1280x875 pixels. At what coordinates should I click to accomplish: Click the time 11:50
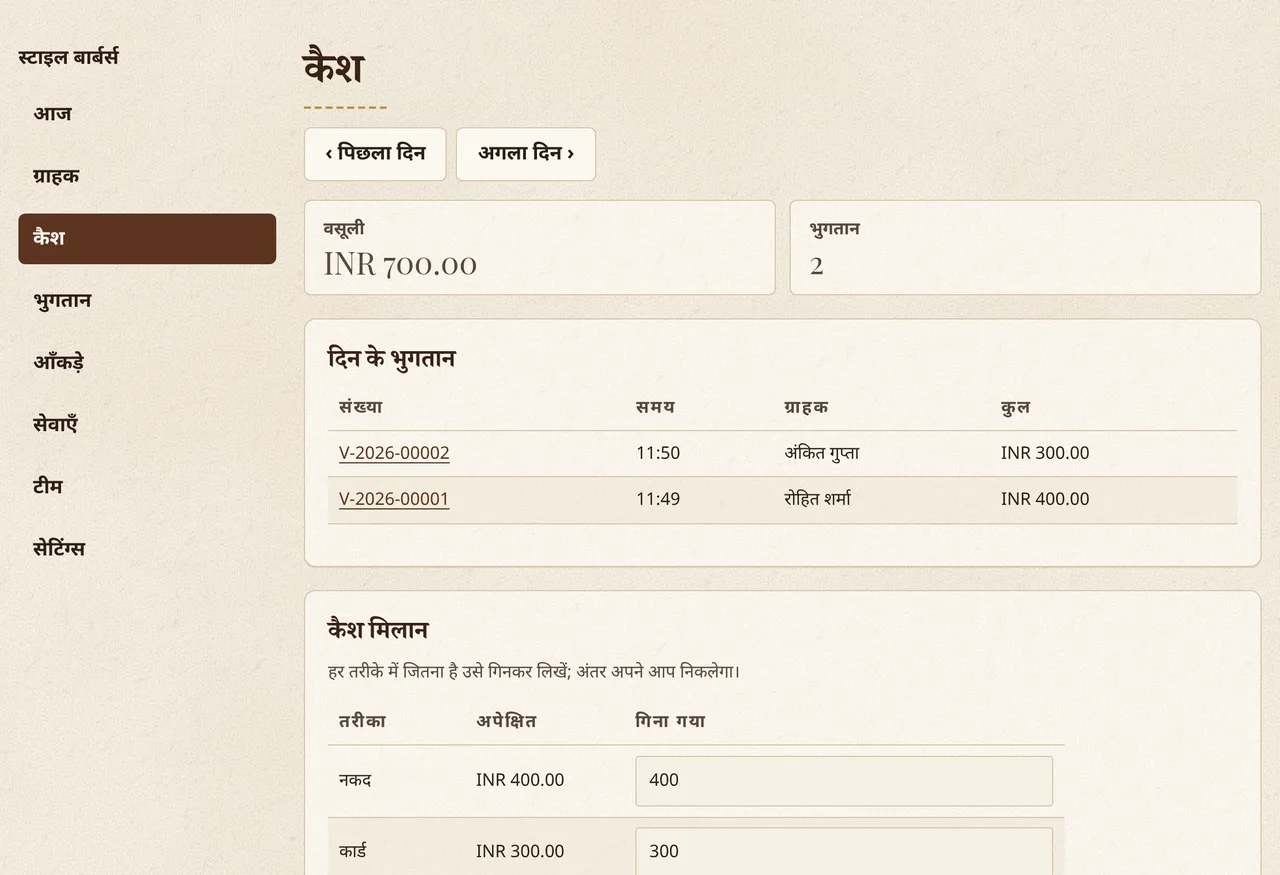click(658, 453)
